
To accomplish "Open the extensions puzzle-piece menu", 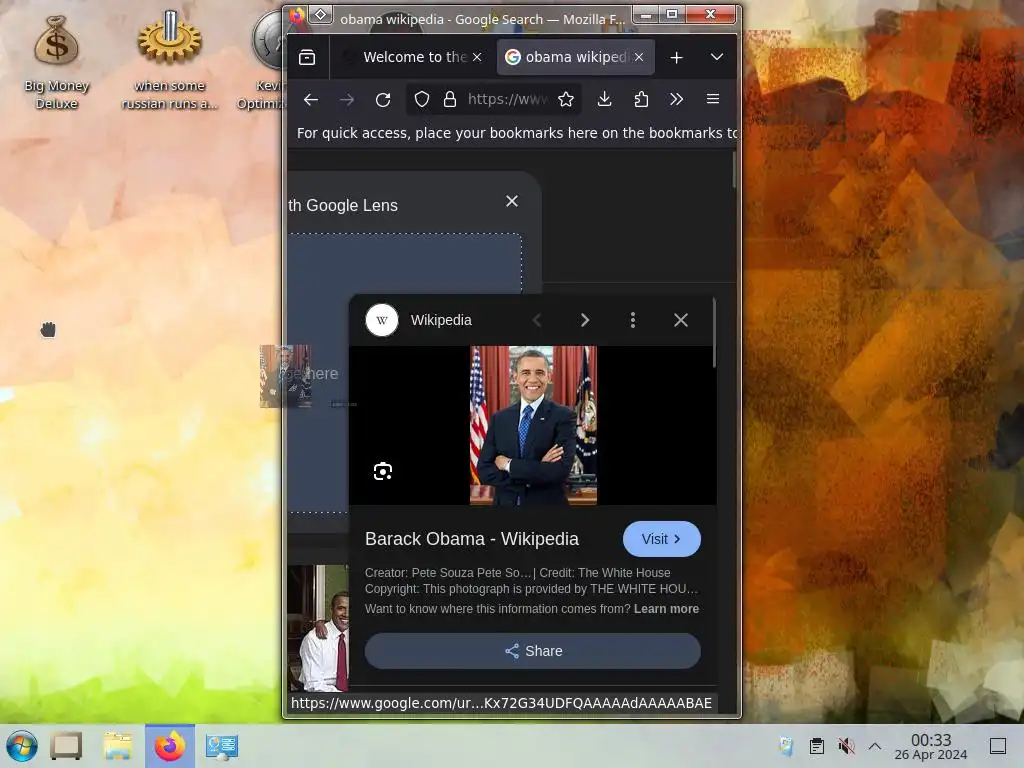I will pyautogui.click(x=641, y=99).
